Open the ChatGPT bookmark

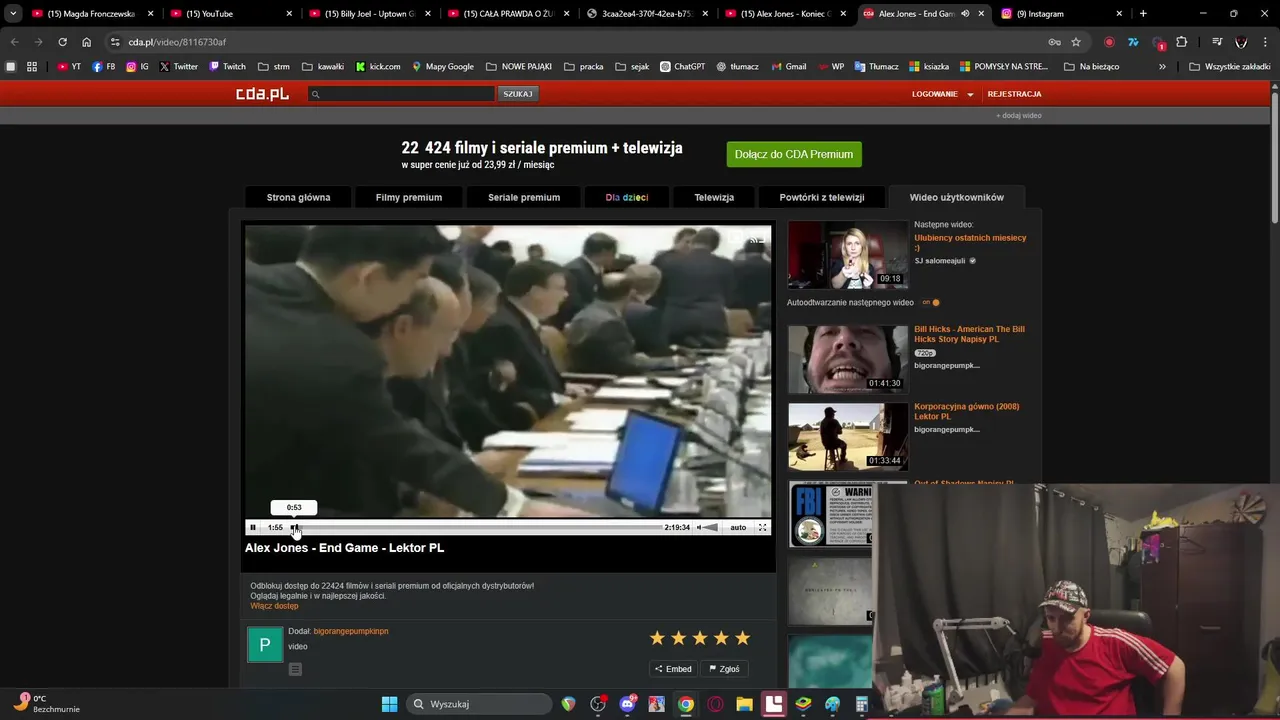(683, 67)
